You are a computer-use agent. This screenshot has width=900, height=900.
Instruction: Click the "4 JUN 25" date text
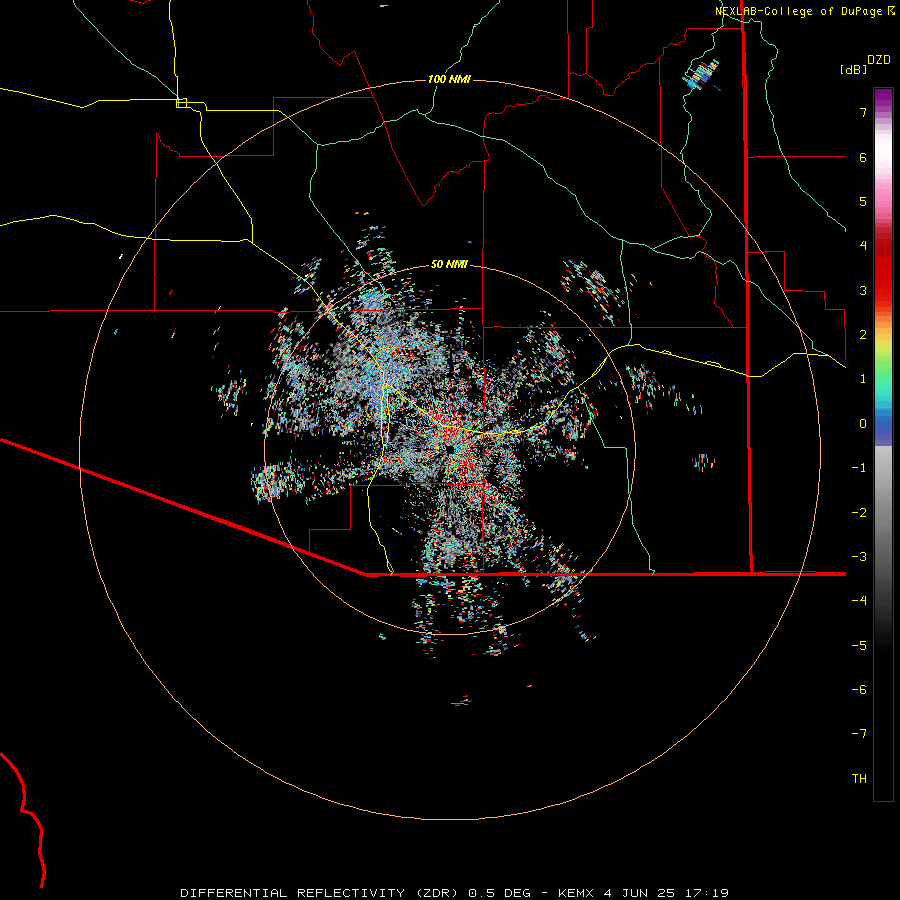click(639, 893)
